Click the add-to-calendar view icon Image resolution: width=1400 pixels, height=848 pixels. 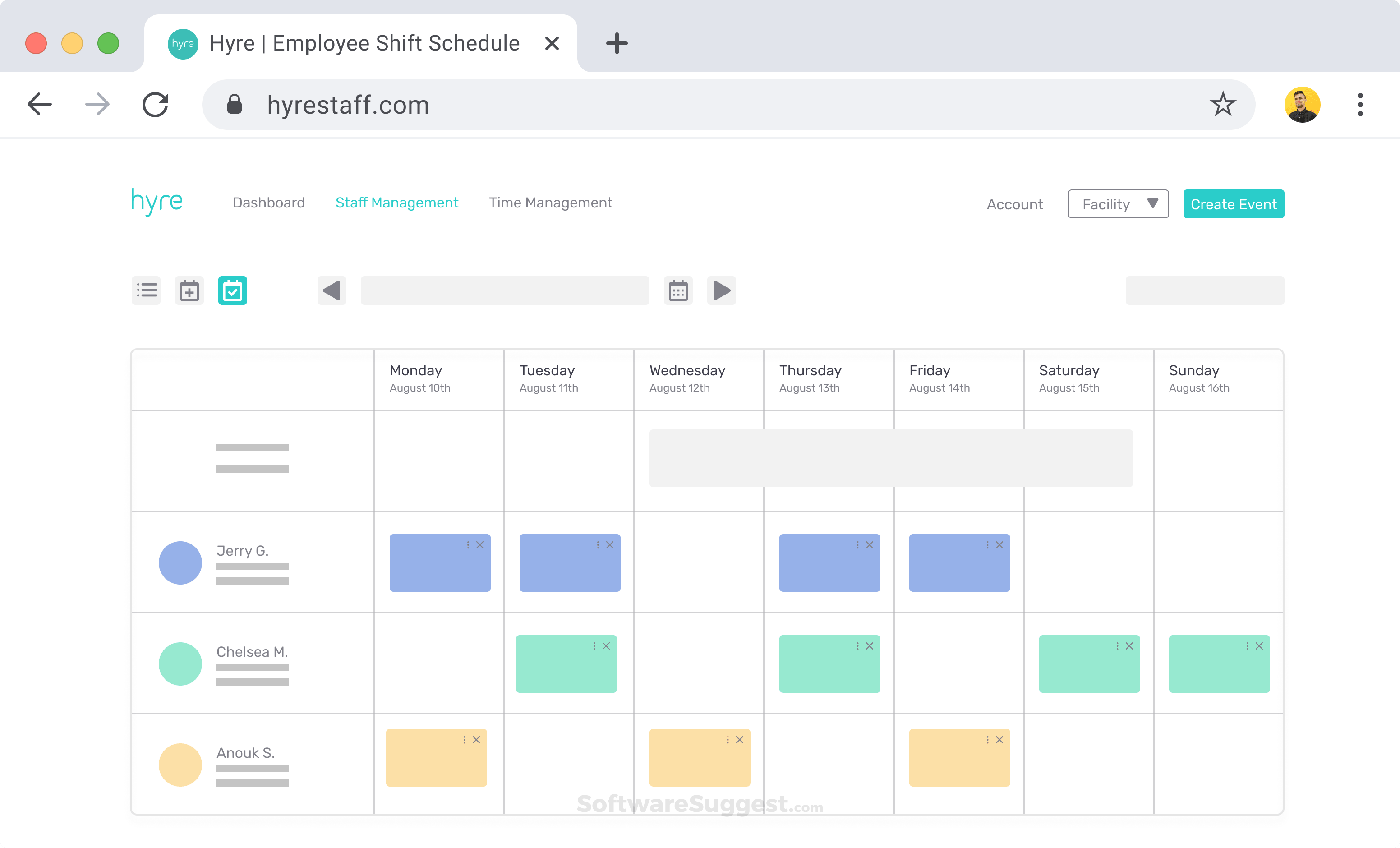(189, 290)
